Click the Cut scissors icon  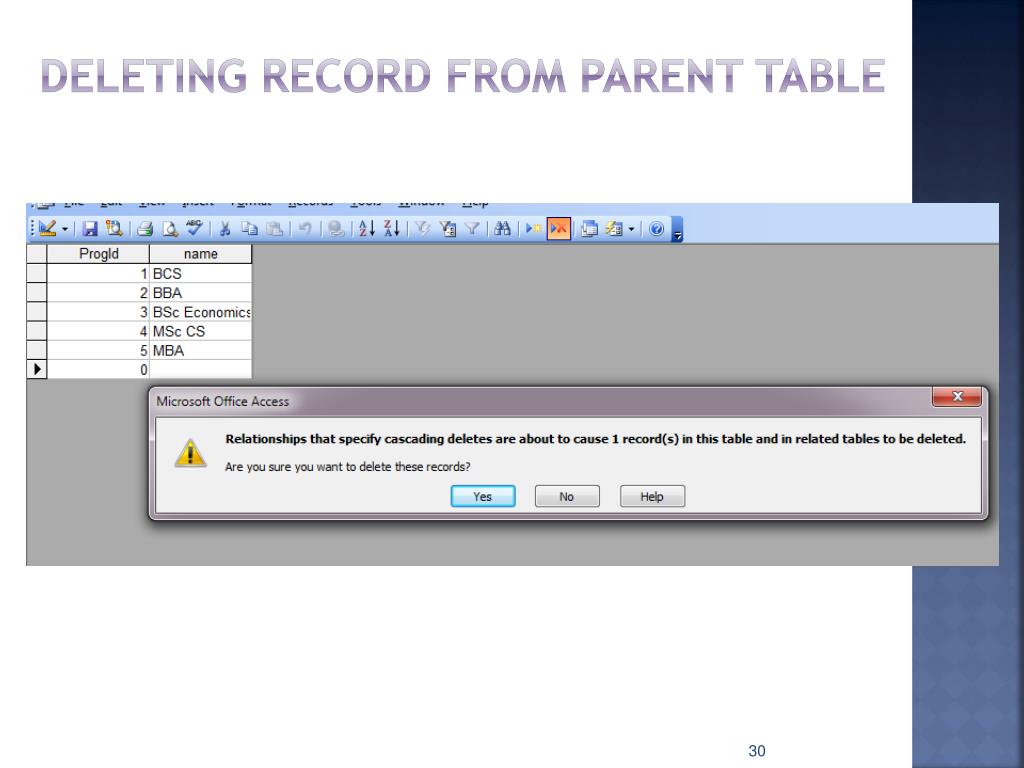click(x=225, y=229)
